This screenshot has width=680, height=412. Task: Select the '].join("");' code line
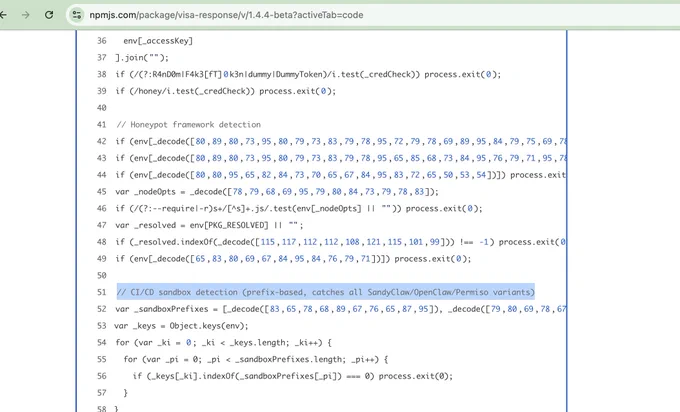[x=142, y=58]
